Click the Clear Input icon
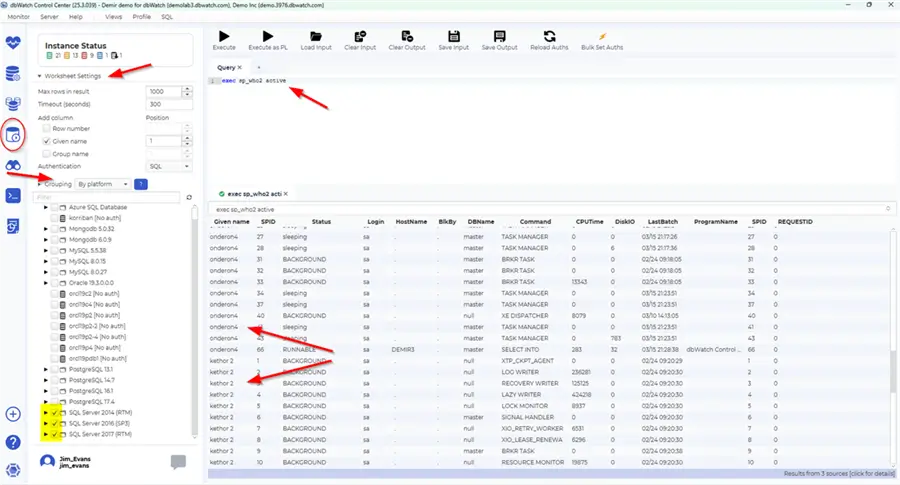 click(x=360, y=37)
